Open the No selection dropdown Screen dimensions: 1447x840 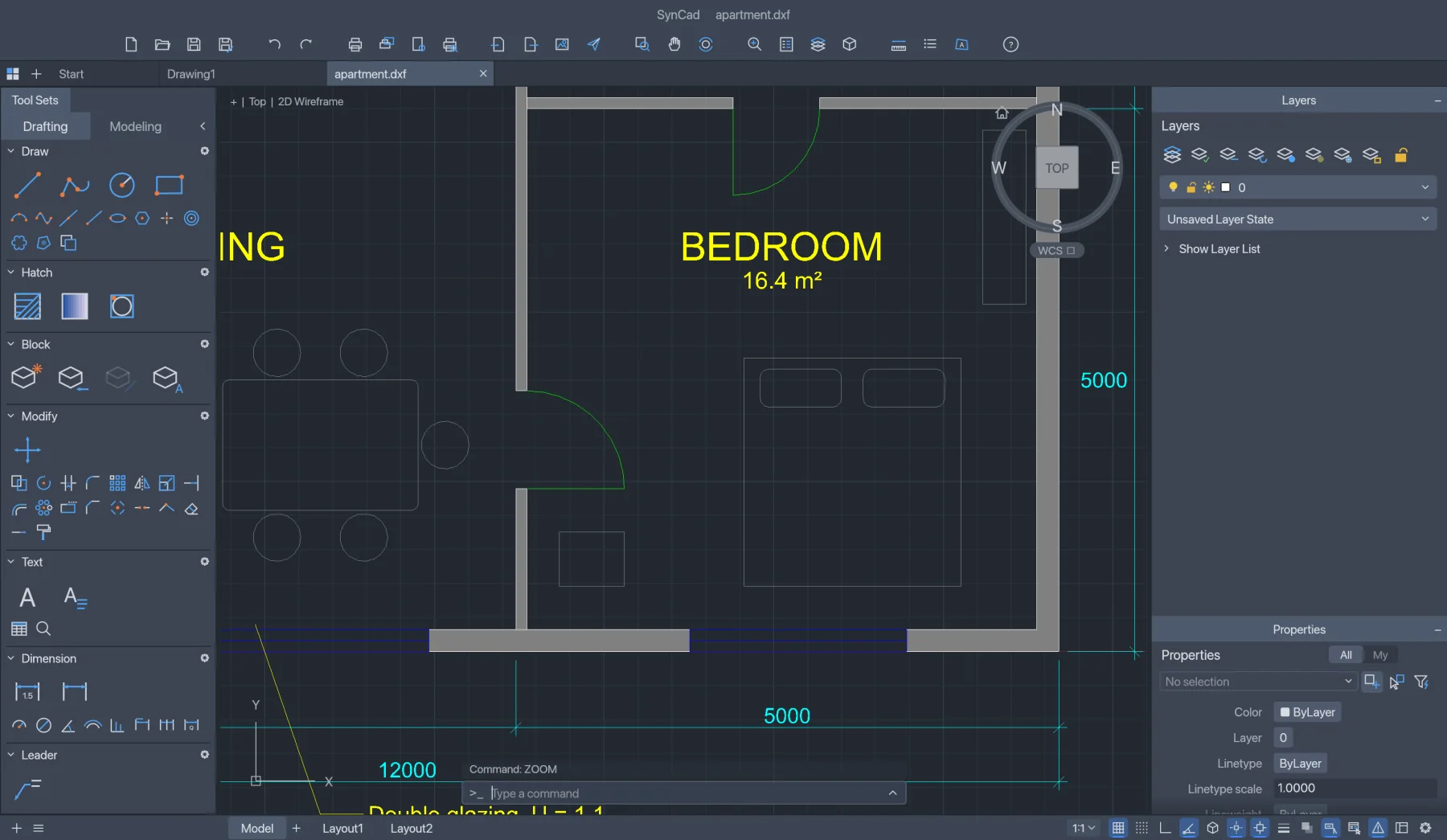pyautogui.click(x=1258, y=682)
